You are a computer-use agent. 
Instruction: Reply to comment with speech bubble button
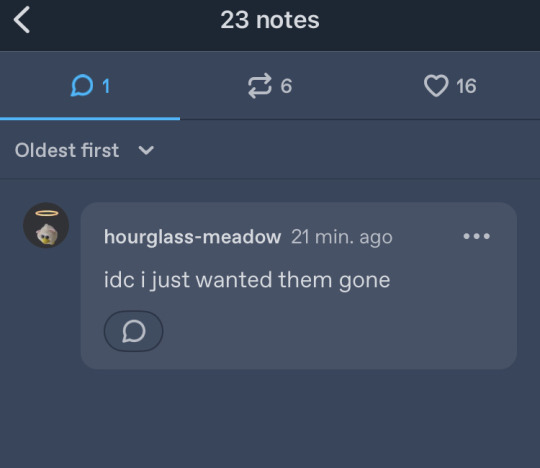coord(134,331)
